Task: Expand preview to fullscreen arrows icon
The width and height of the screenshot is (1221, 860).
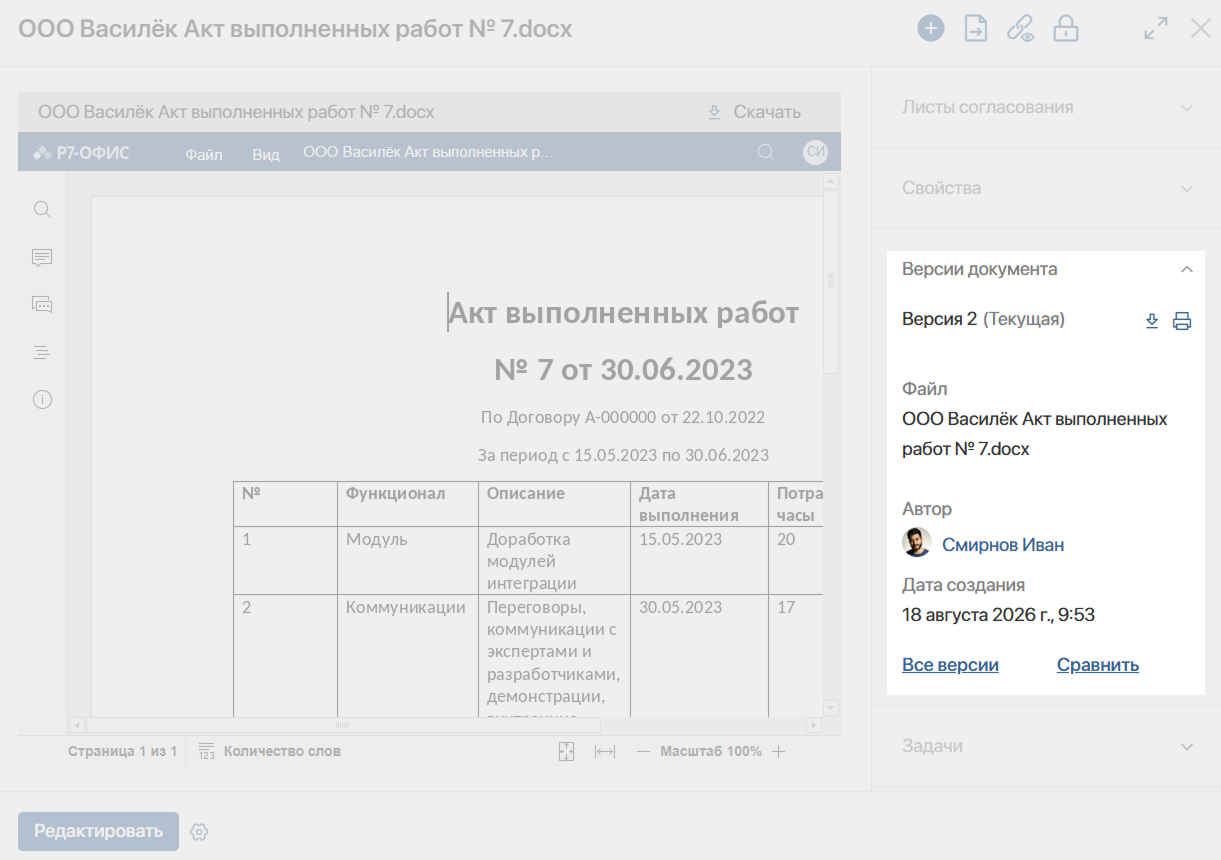Action: tap(1156, 28)
